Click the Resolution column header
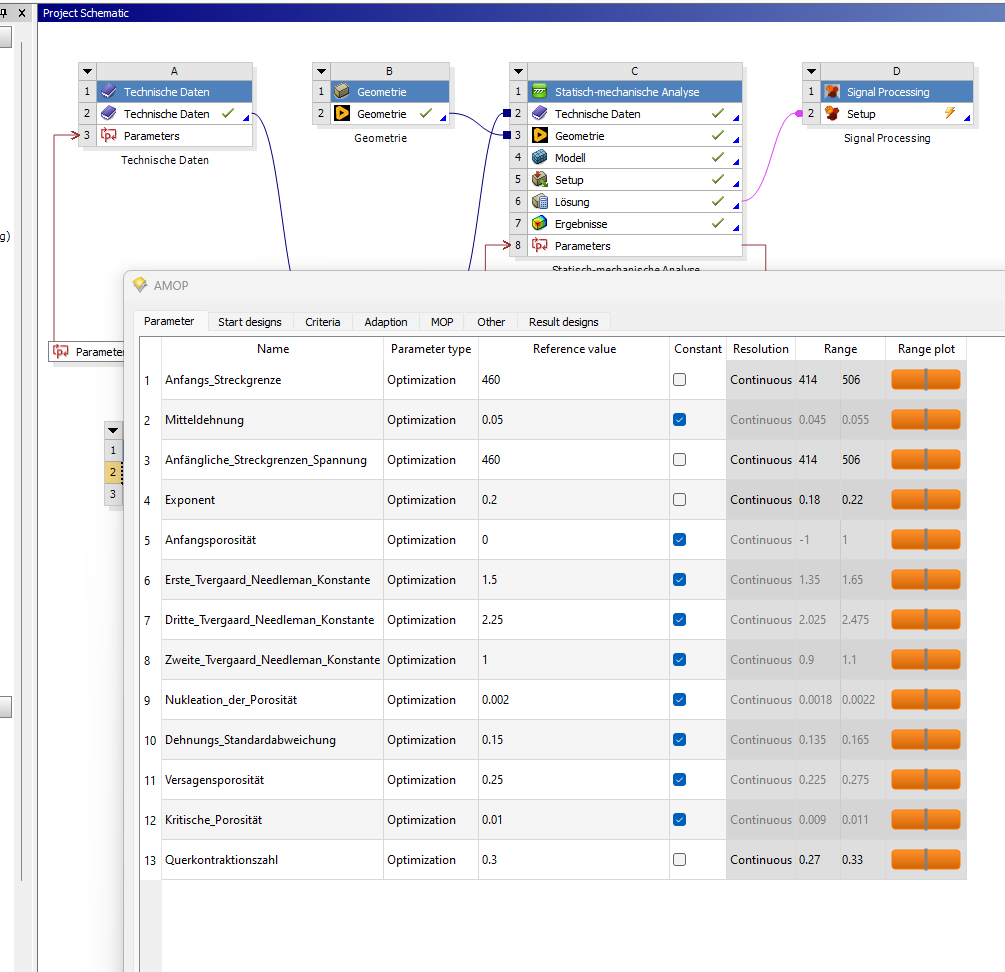1005x972 pixels. 761,349
